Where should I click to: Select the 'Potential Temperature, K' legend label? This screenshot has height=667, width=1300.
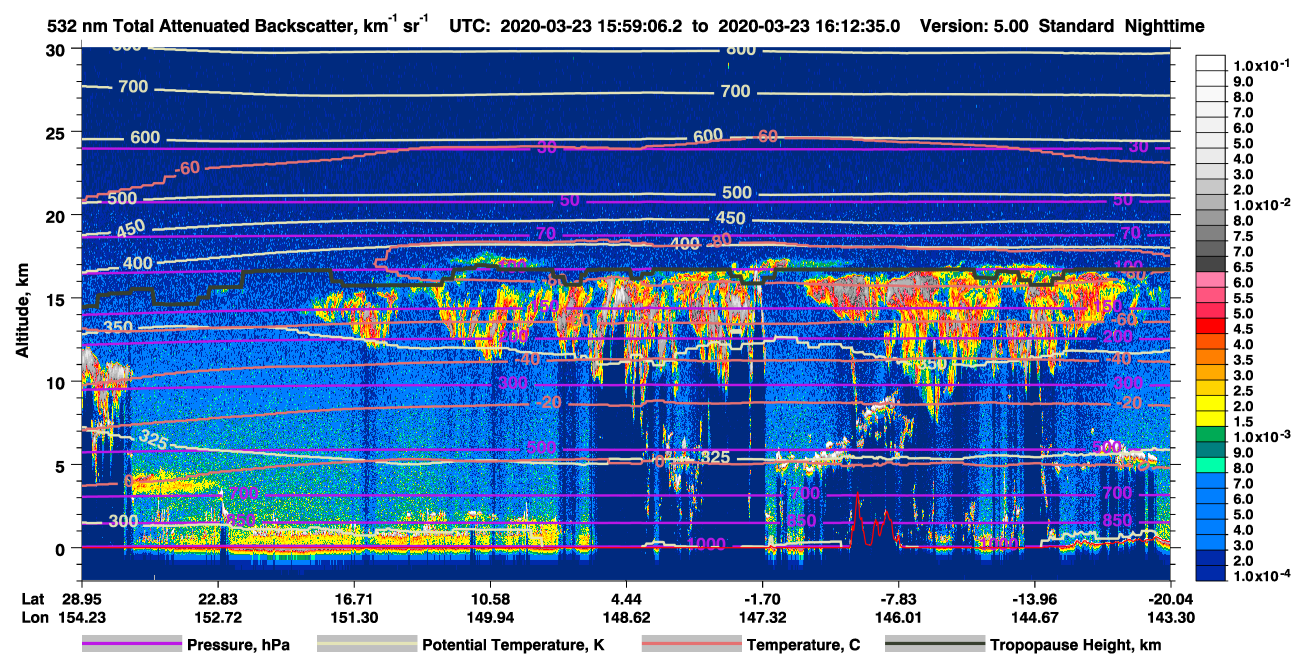click(x=511, y=645)
